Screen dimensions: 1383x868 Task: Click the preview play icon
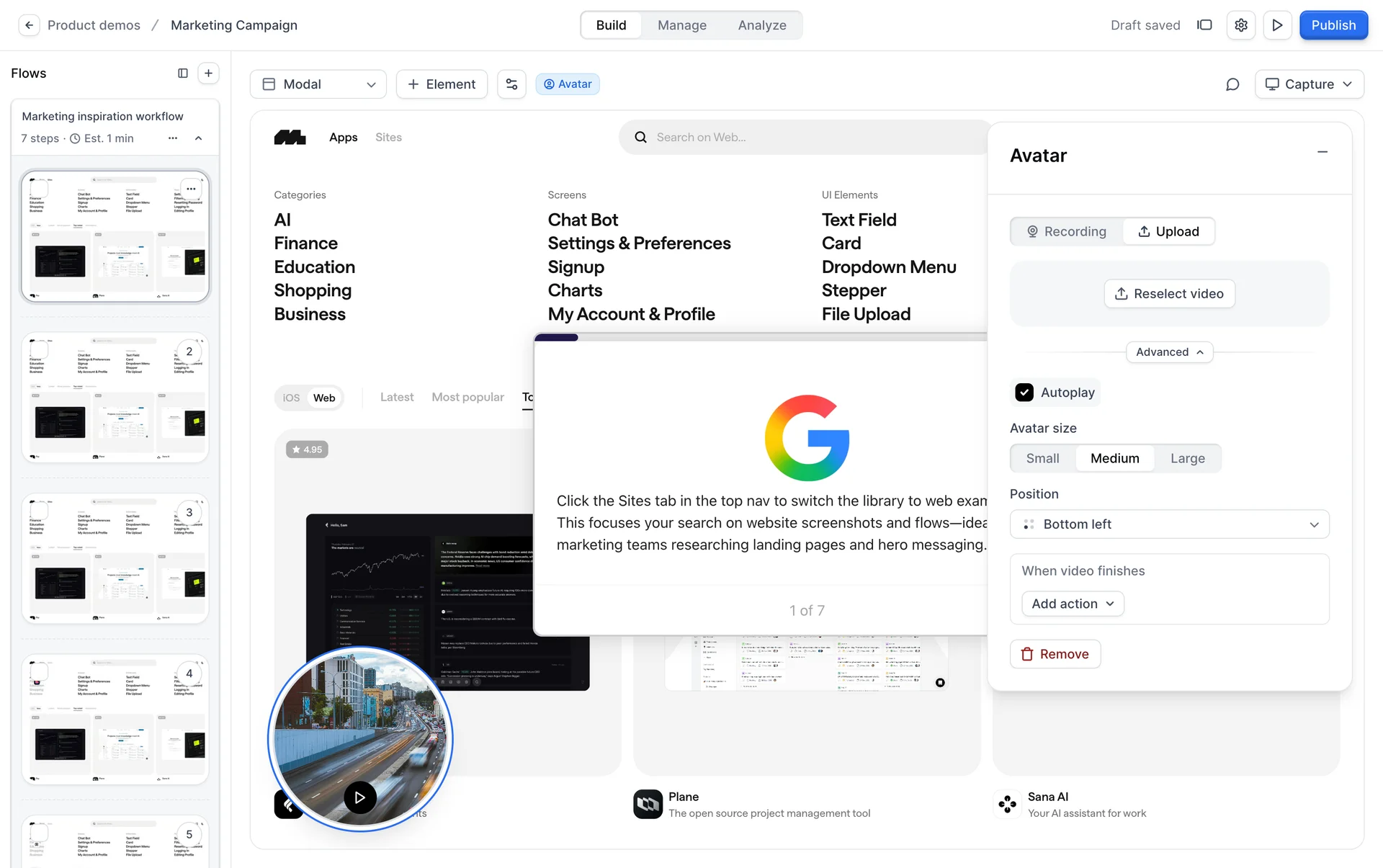(1277, 25)
